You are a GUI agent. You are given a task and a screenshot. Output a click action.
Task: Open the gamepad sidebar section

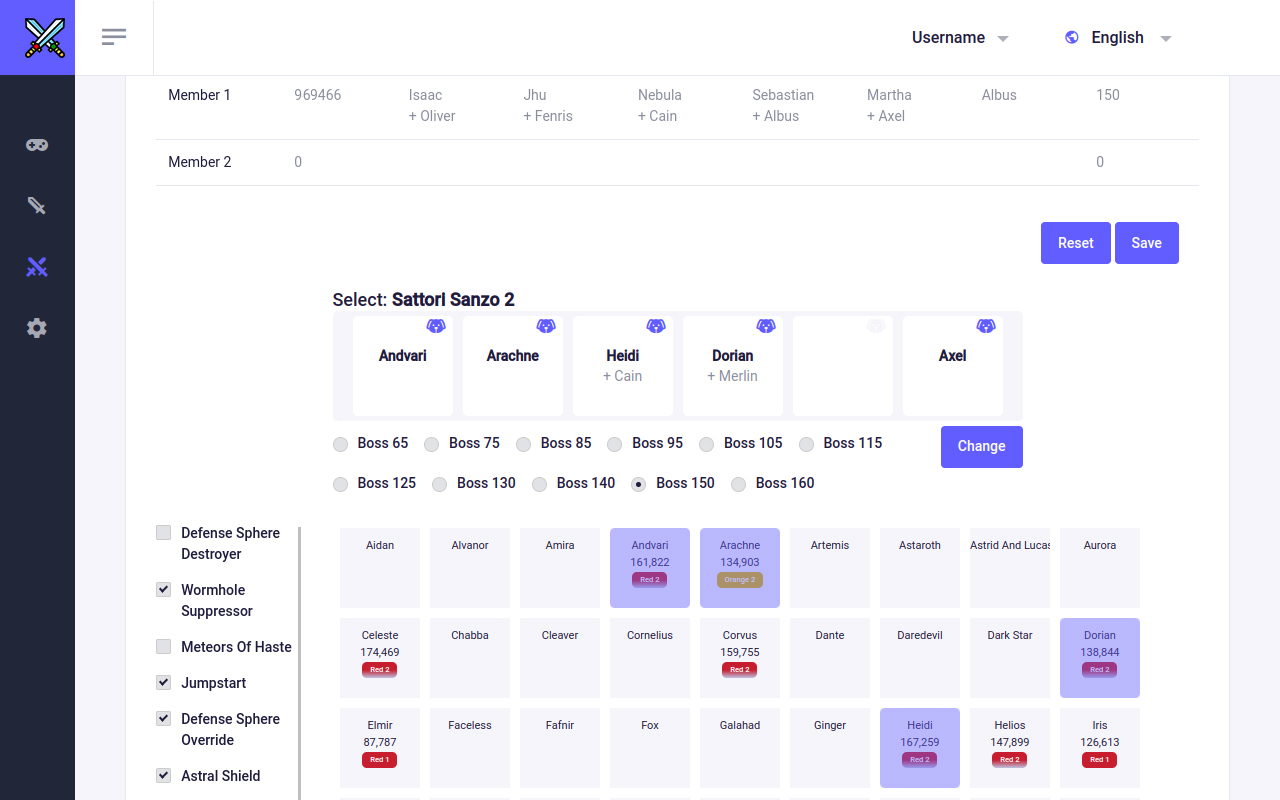[x=37, y=145]
